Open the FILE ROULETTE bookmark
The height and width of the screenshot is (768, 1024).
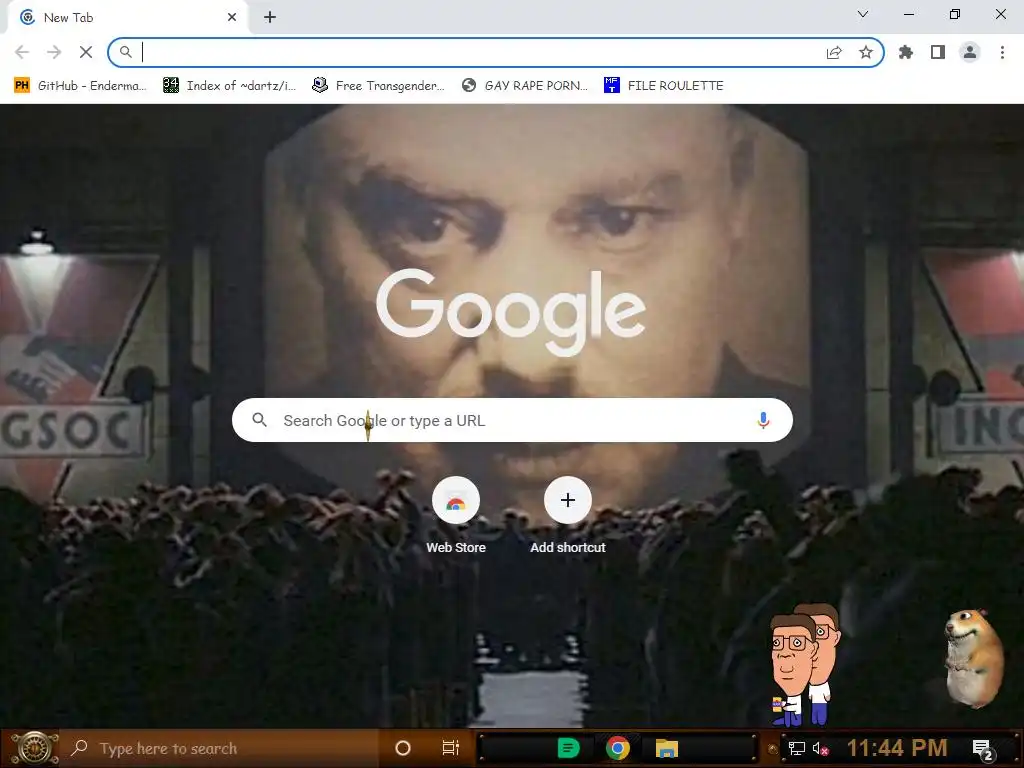click(x=664, y=86)
